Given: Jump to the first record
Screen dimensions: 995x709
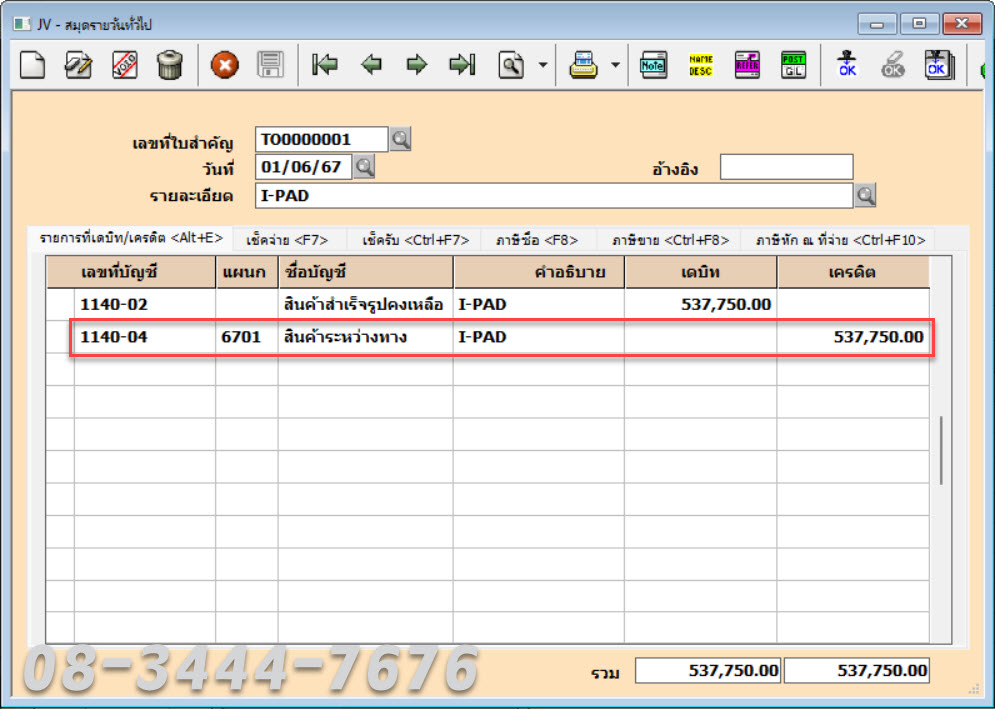Looking at the screenshot, I should [x=325, y=65].
